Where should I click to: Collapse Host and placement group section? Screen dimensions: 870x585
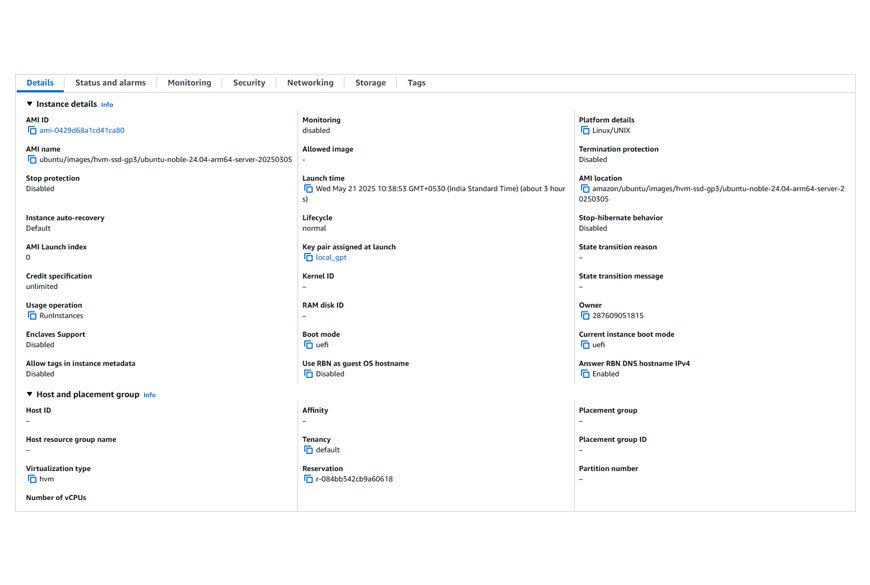point(30,395)
